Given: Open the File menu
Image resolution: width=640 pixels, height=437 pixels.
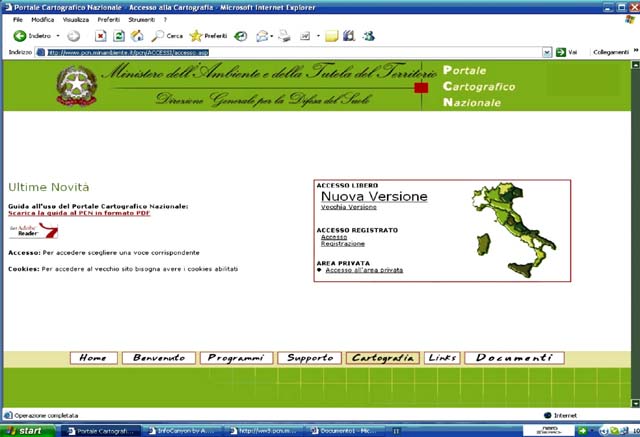Looking at the screenshot, I should click(x=18, y=20).
